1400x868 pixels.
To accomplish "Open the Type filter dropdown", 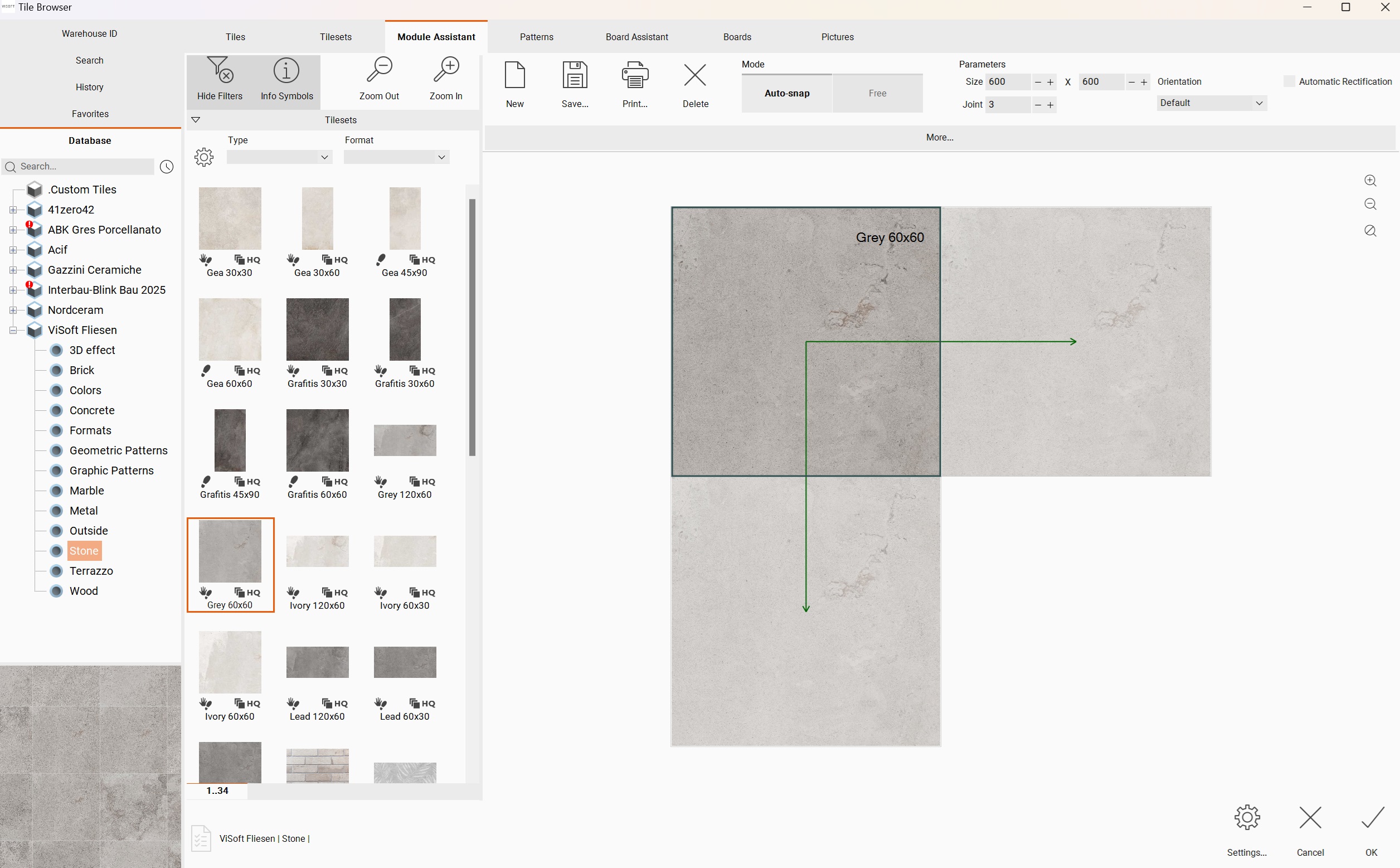I will click(279, 157).
